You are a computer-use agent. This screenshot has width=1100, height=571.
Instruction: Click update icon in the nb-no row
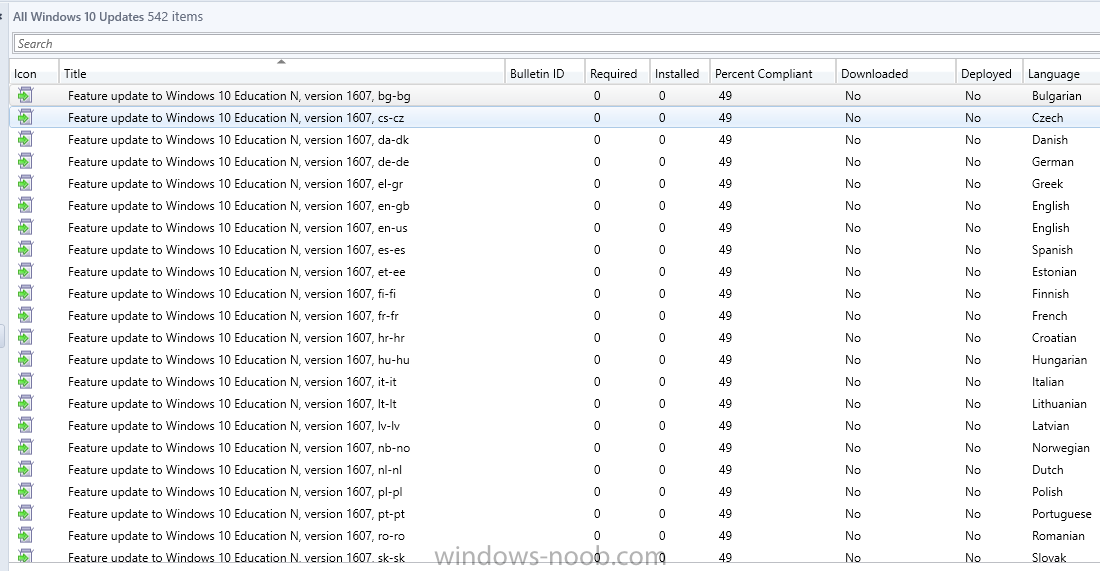click(x=25, y=447)
